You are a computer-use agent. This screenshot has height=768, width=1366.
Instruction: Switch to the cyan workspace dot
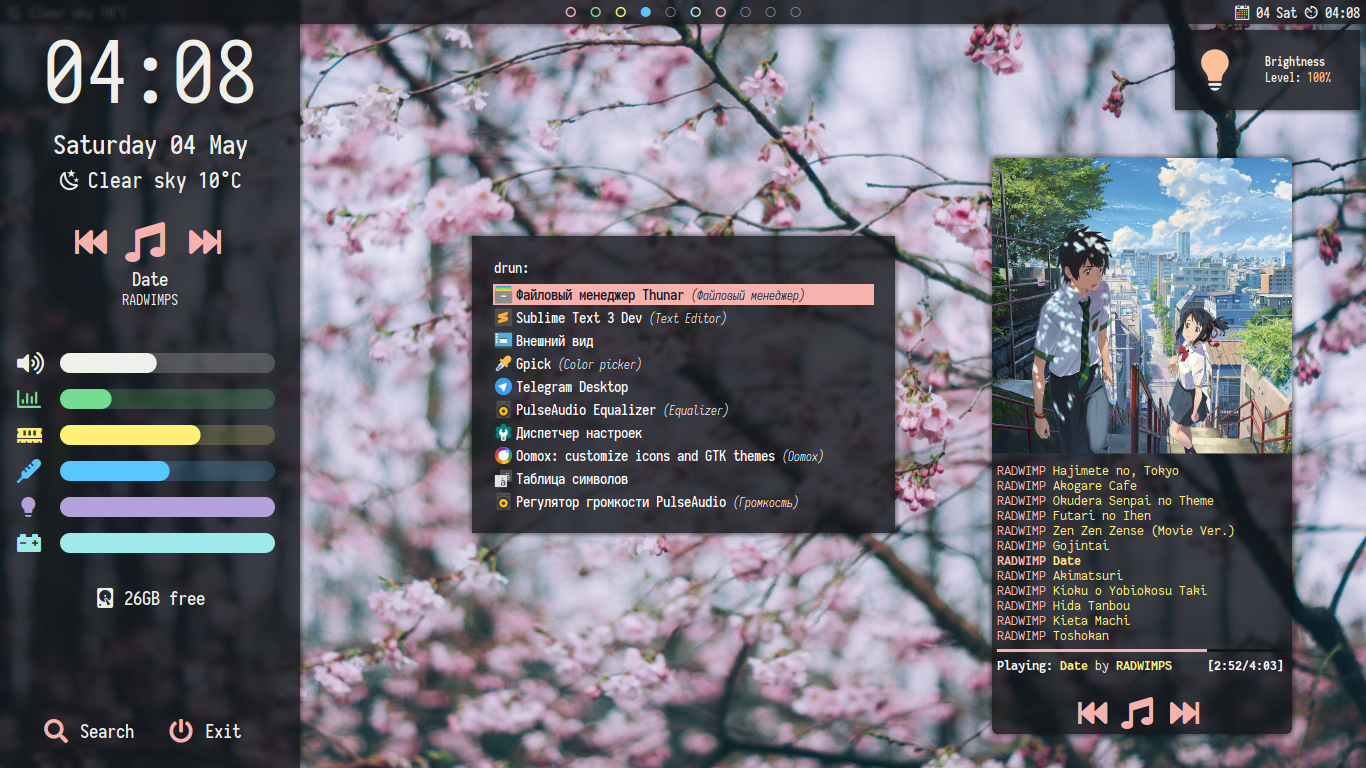point(696,12)
